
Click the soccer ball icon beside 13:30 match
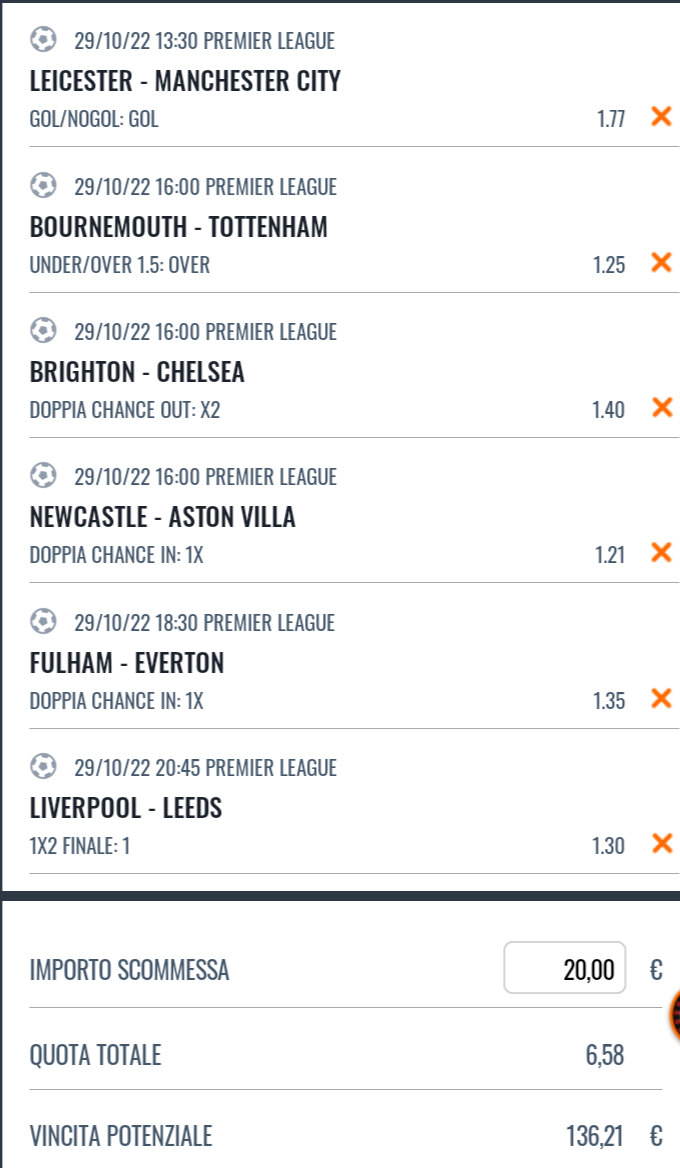click(x=43, y=39)
